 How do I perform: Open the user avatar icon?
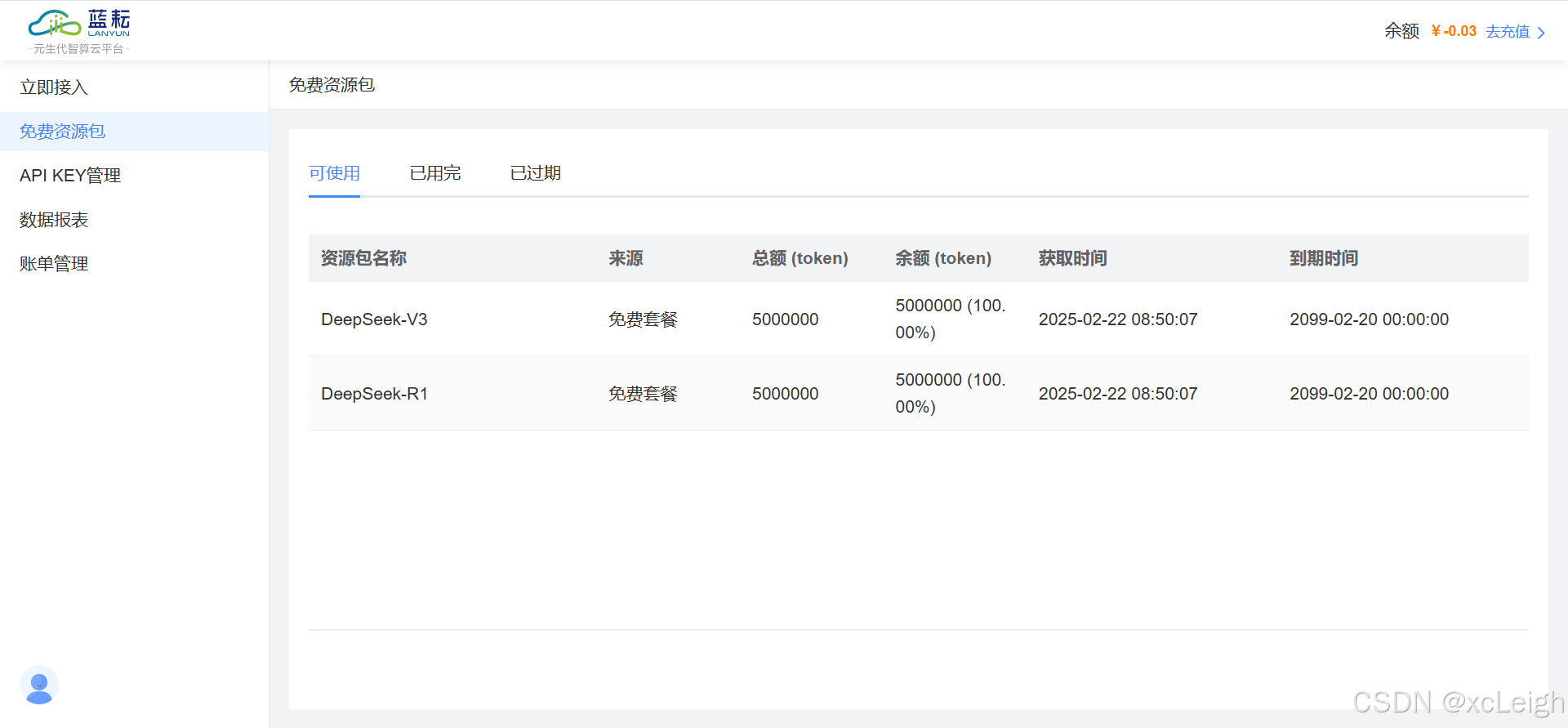tap(39, 685)
